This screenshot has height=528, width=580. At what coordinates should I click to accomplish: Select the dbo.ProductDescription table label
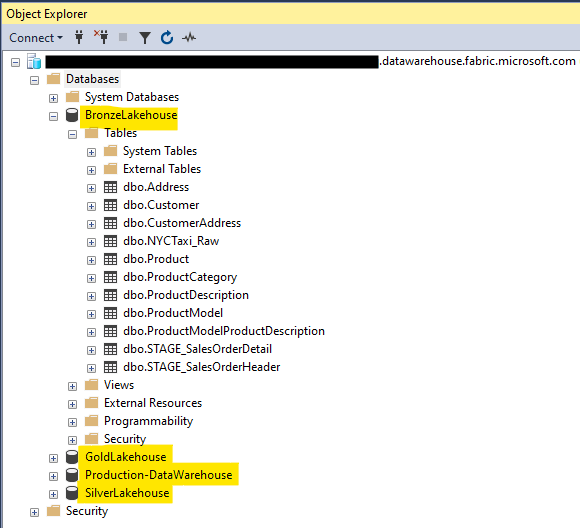(186, 295)
